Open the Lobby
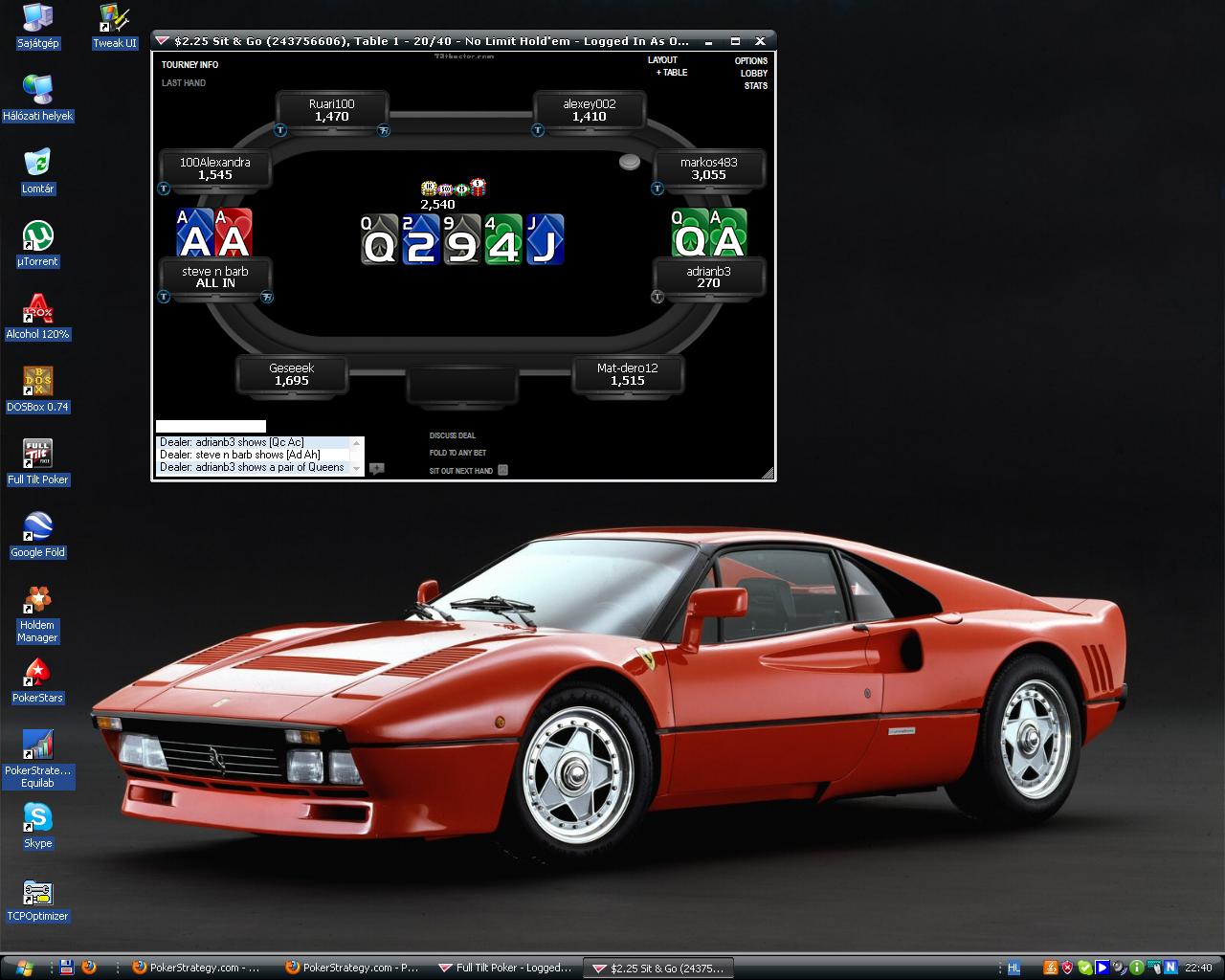Viewport: 1225px width, 980px height. (x=754, y=74)
